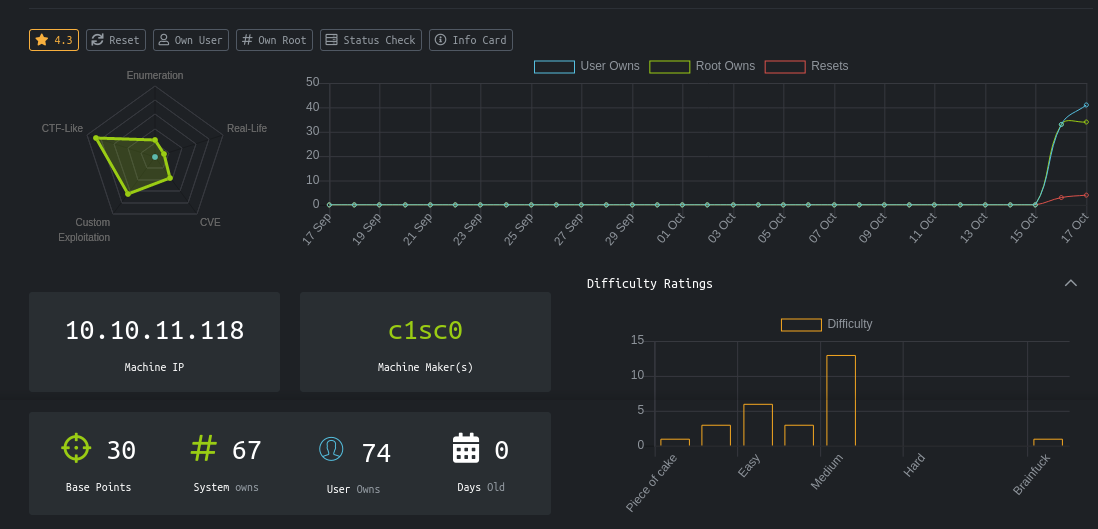
Task: Toggle User Owns series in chart legend
Action: [x=587, y=67]
